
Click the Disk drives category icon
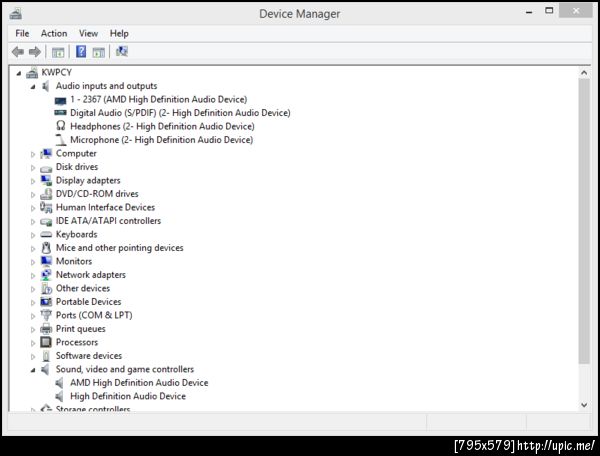click(x=46, y=168)
